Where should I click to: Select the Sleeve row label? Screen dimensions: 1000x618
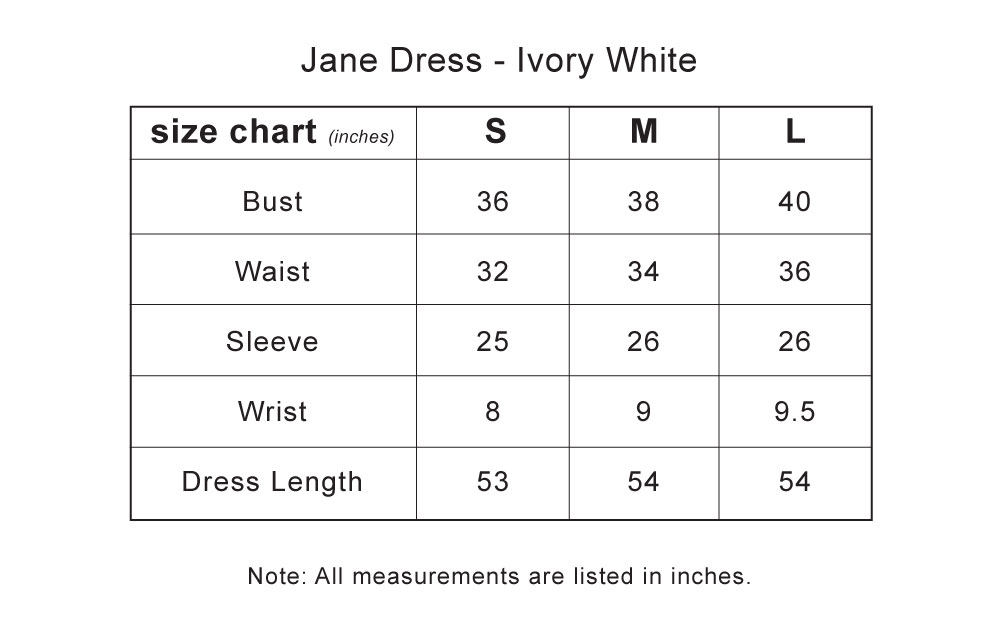[x=272, y=342]
